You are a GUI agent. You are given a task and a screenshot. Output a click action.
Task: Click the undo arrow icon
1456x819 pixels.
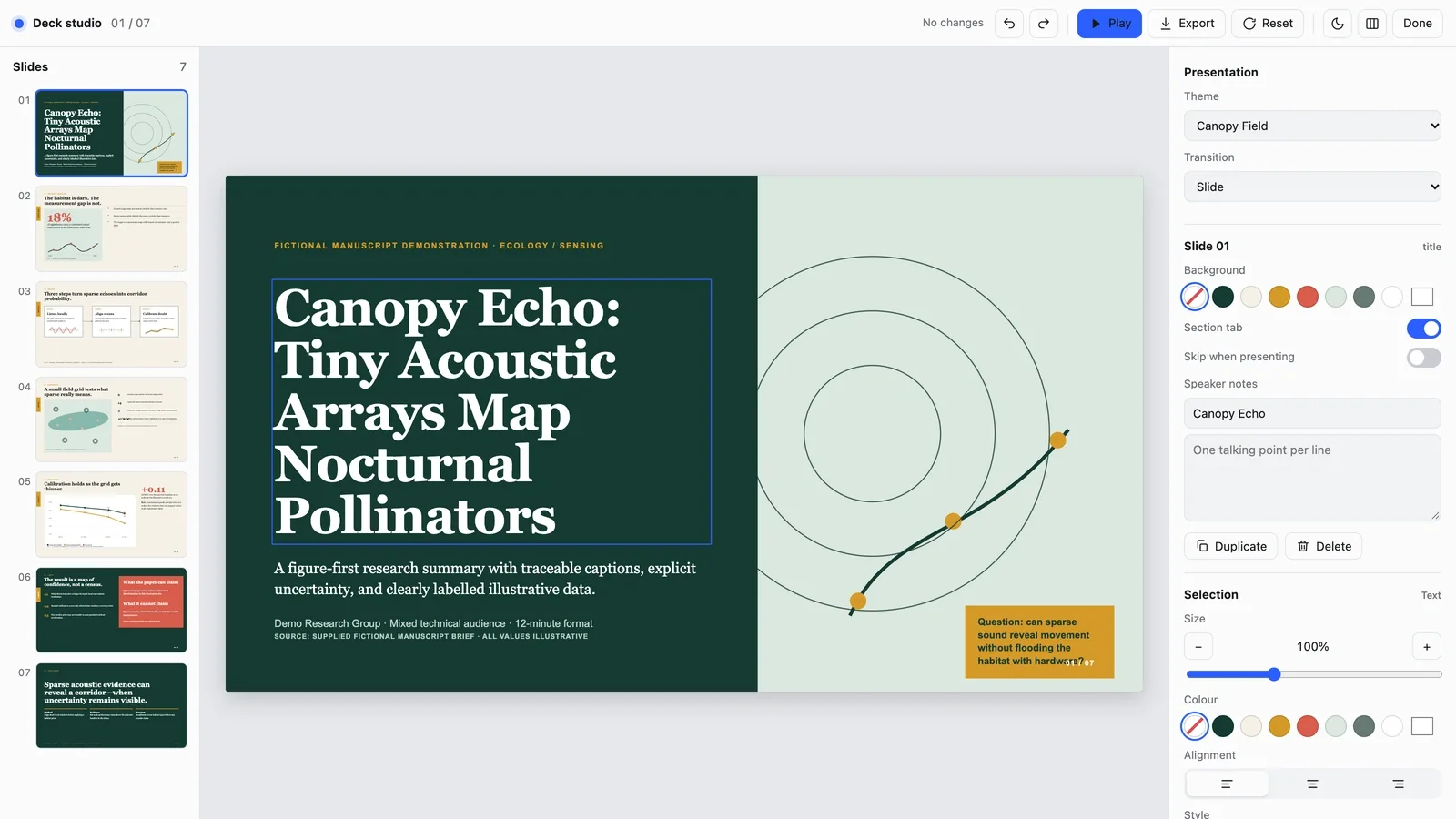(x=1009, y=24)
